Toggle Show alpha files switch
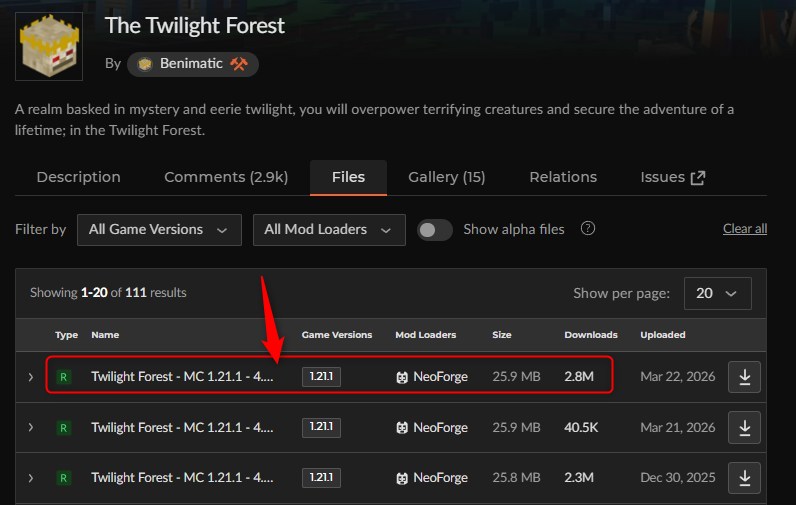 (435, 230)
